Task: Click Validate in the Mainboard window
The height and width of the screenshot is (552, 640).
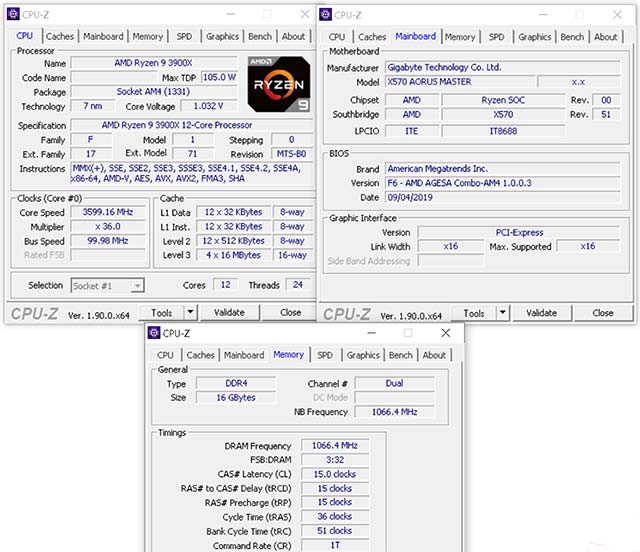Action: [x=542, y=314]
